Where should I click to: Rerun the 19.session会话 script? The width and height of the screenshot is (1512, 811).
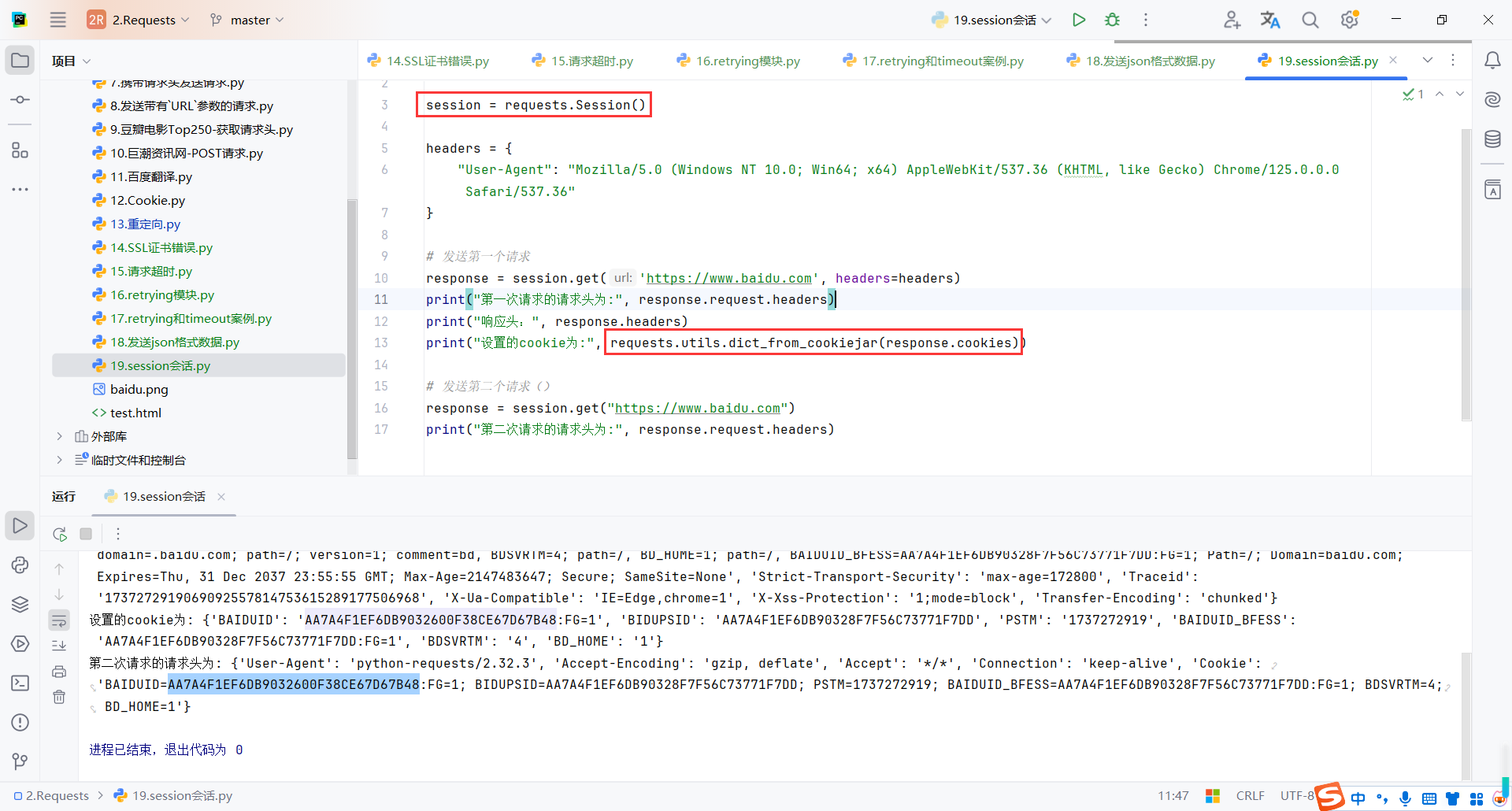(60, 534)
